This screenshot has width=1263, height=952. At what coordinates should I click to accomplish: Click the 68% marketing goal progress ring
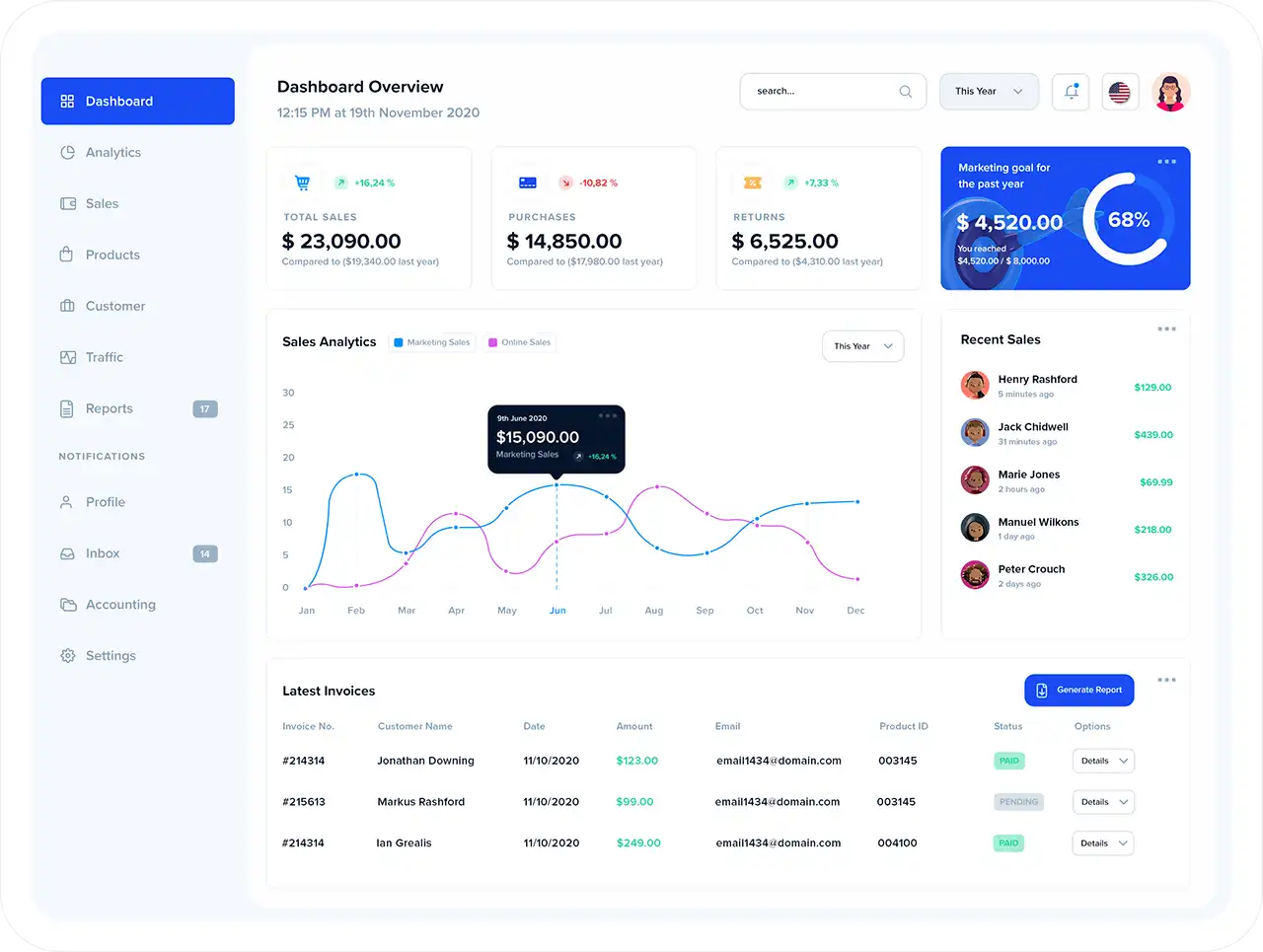coord(1126,219)
